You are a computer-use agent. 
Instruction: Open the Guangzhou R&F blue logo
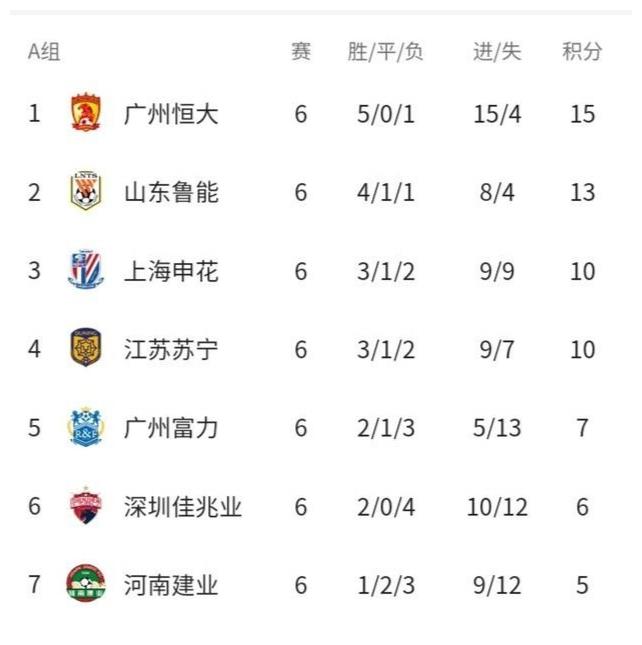(x=86, y=427)
